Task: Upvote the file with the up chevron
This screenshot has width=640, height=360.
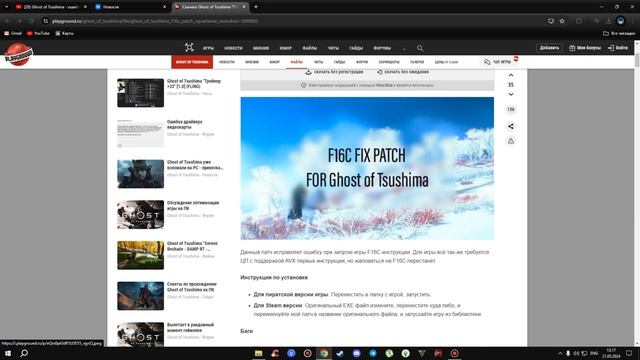Action: pos(511,75)
